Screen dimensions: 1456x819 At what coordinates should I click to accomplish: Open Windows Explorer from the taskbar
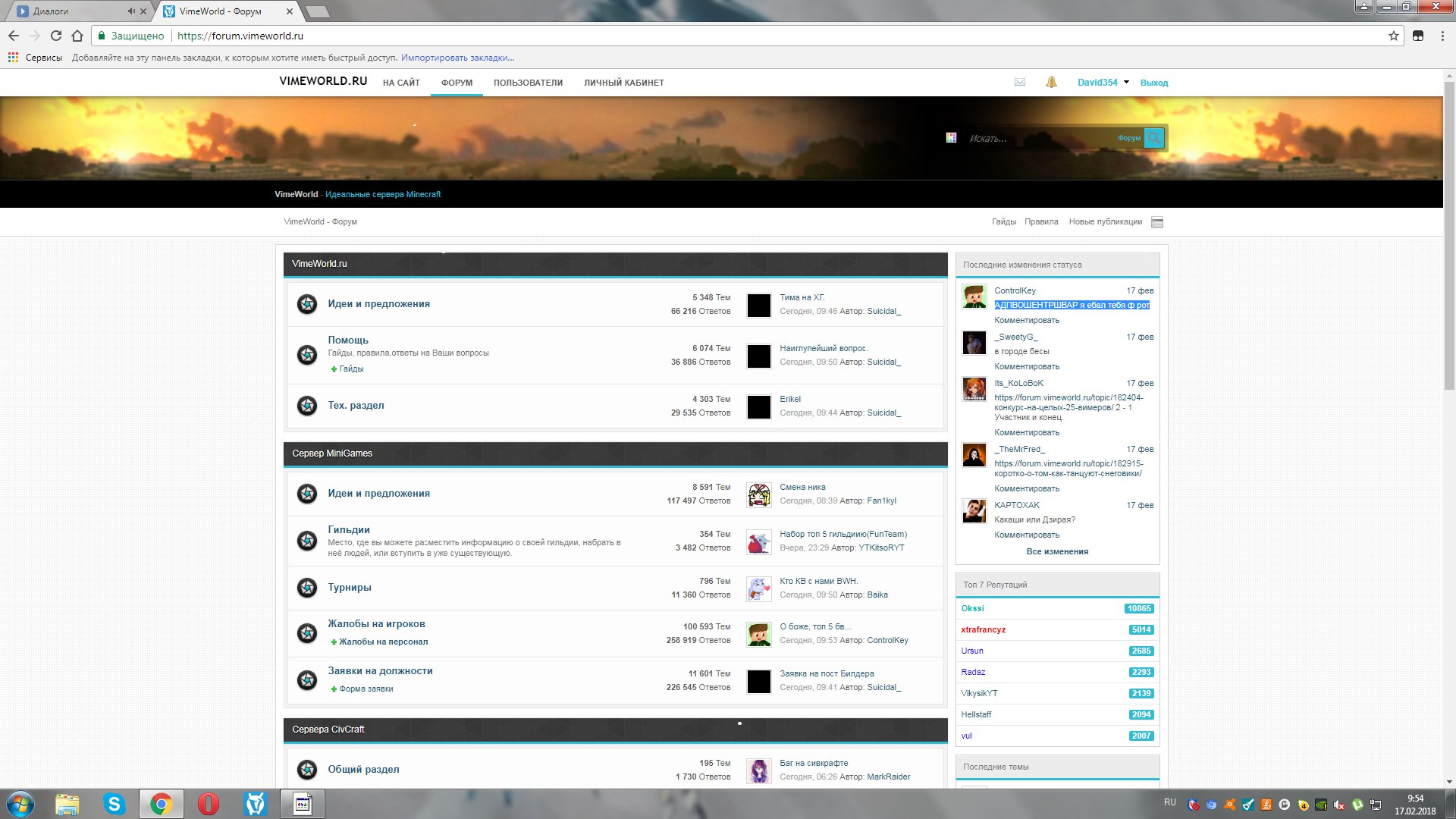tap(67, 804)
